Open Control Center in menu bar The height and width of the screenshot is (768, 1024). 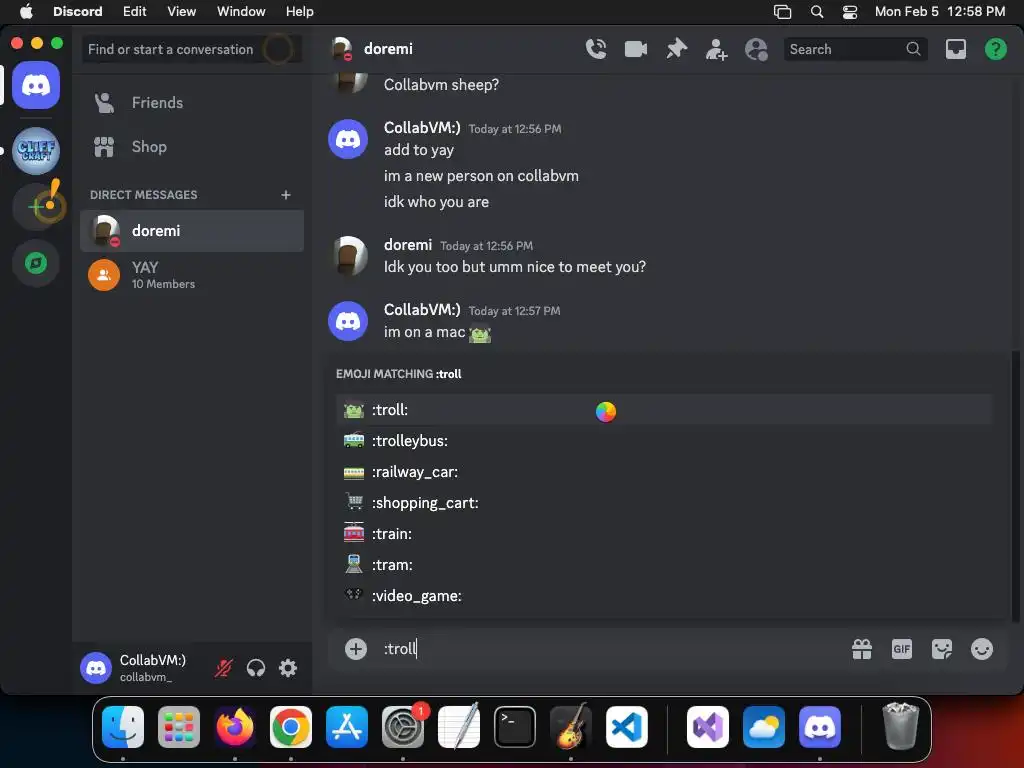pos(850,11)
